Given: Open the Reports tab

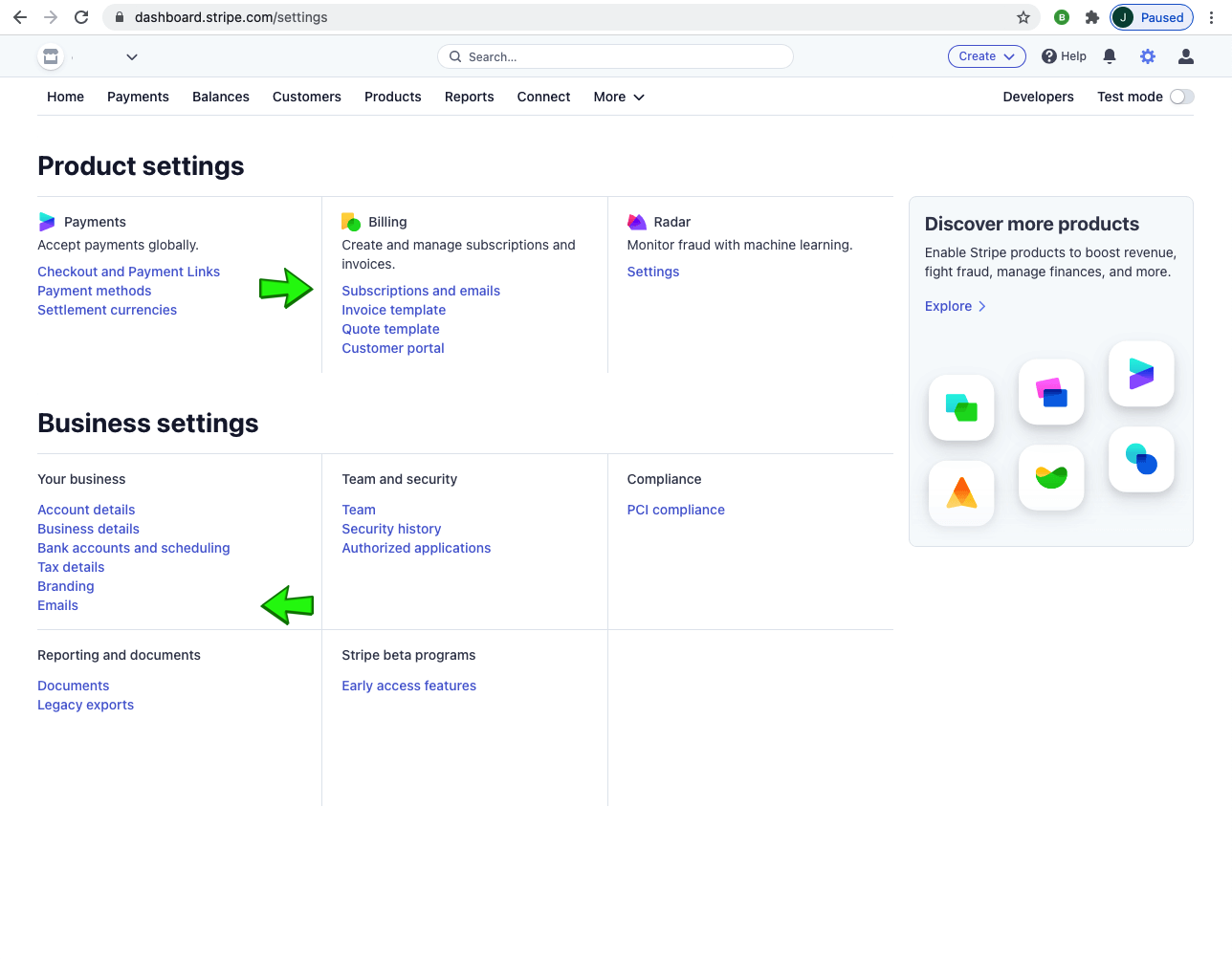Looking at the screenshot, I should (x=470, y=97).
